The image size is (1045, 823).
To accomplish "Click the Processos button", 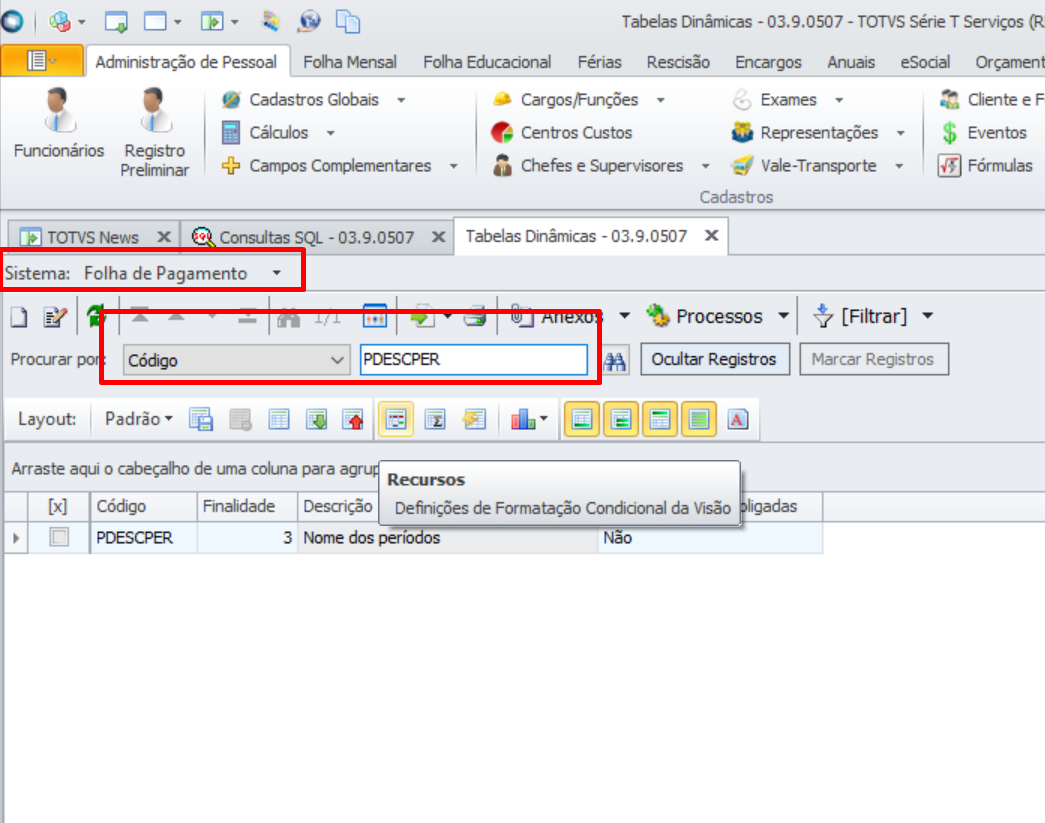I will click(x=705, y=317).
